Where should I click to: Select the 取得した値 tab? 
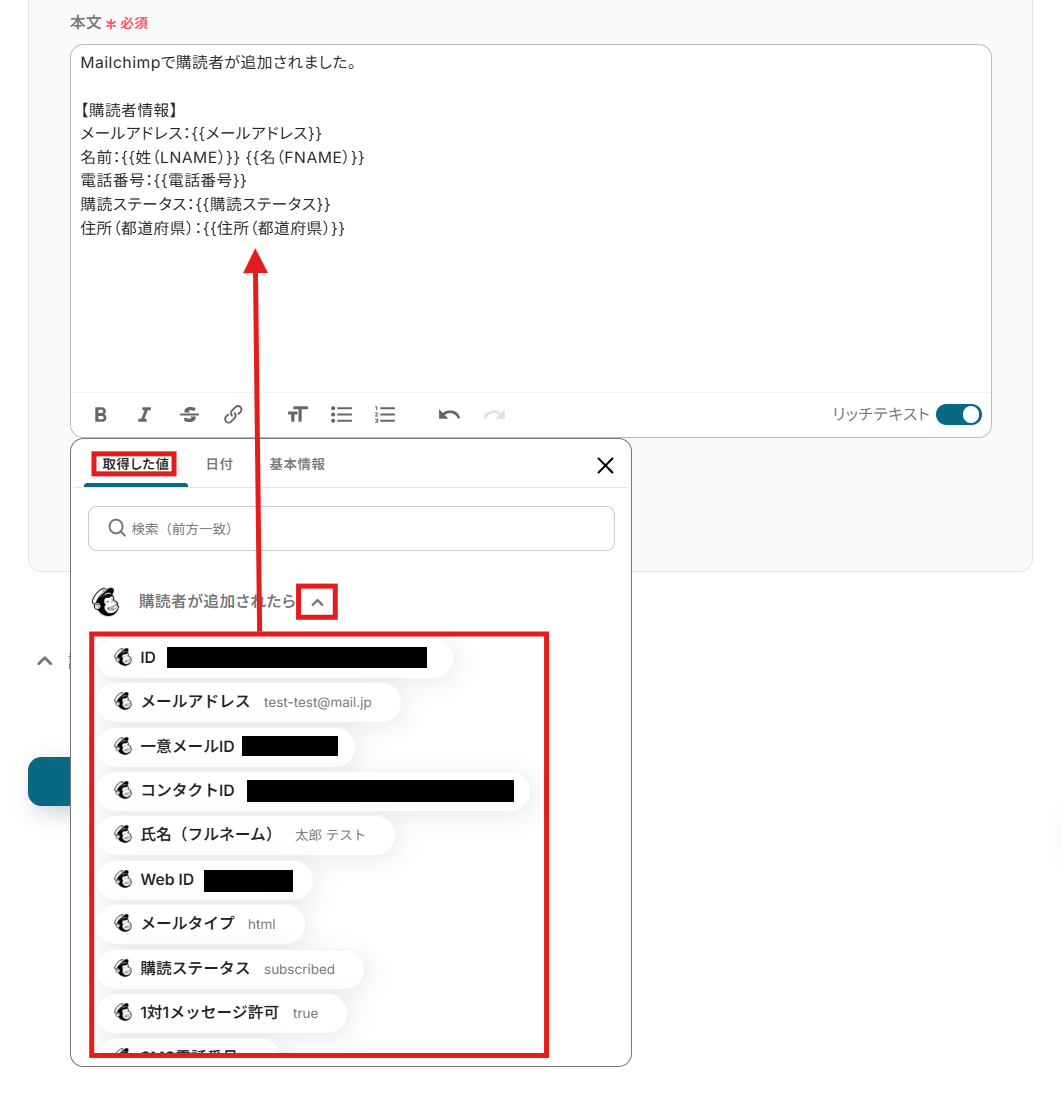click(135, 464)
